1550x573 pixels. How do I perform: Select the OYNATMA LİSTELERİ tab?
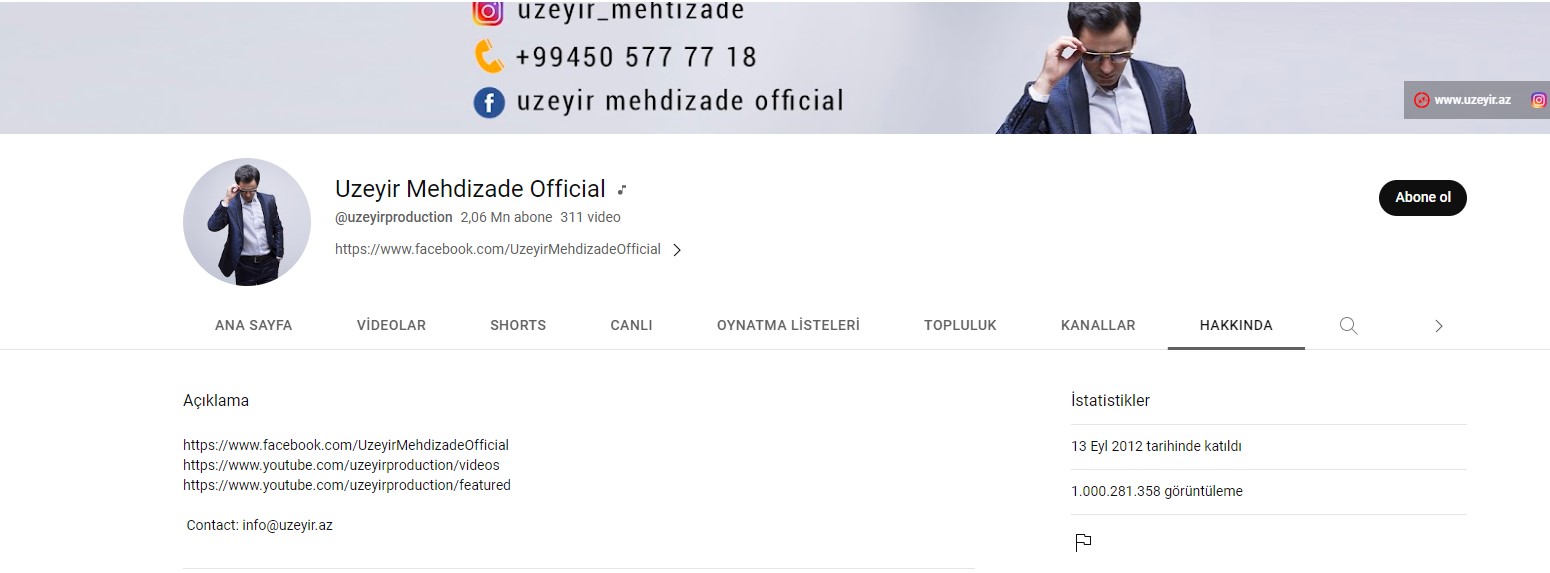click(x=788, y=325)
